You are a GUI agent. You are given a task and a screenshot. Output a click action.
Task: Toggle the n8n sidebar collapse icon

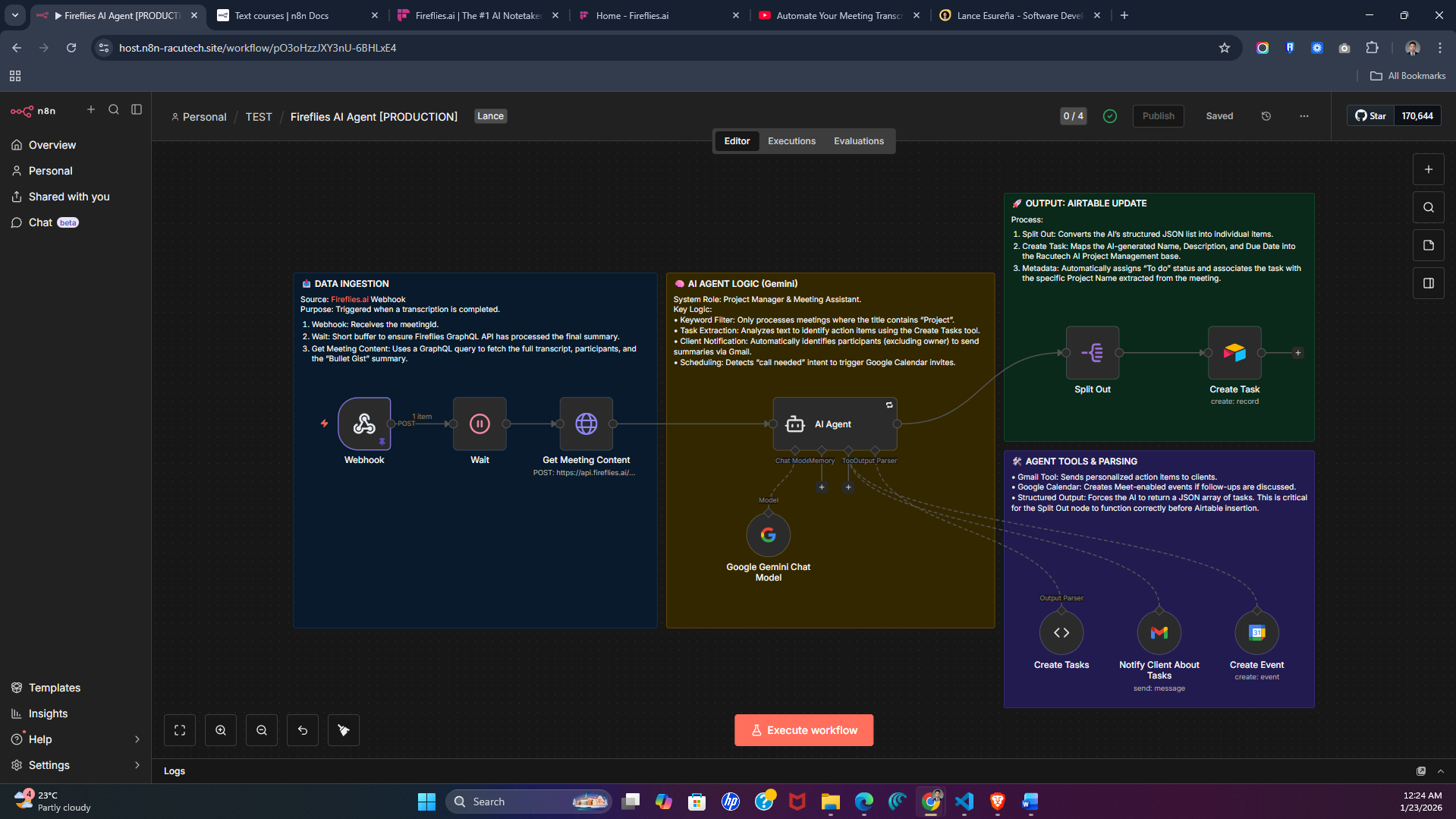point(137,109)
